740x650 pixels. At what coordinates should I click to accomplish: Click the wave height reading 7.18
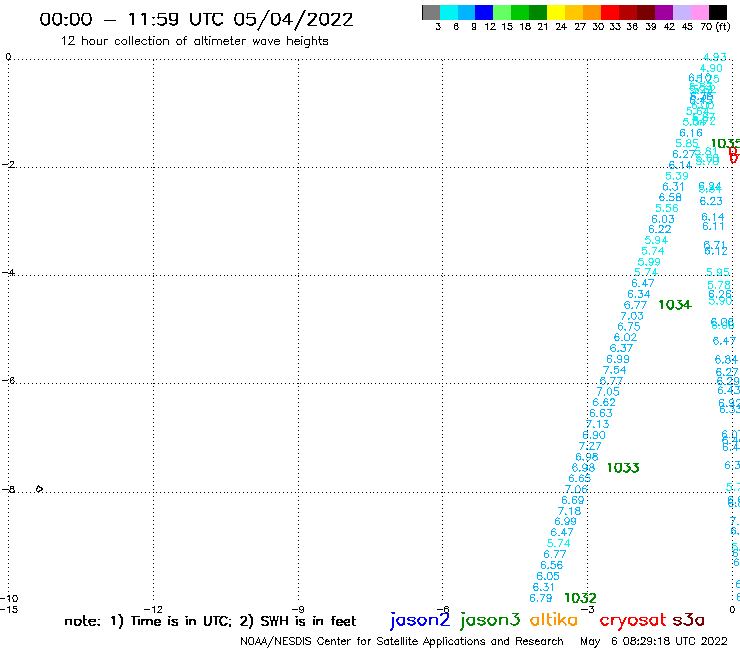point(569,511)
